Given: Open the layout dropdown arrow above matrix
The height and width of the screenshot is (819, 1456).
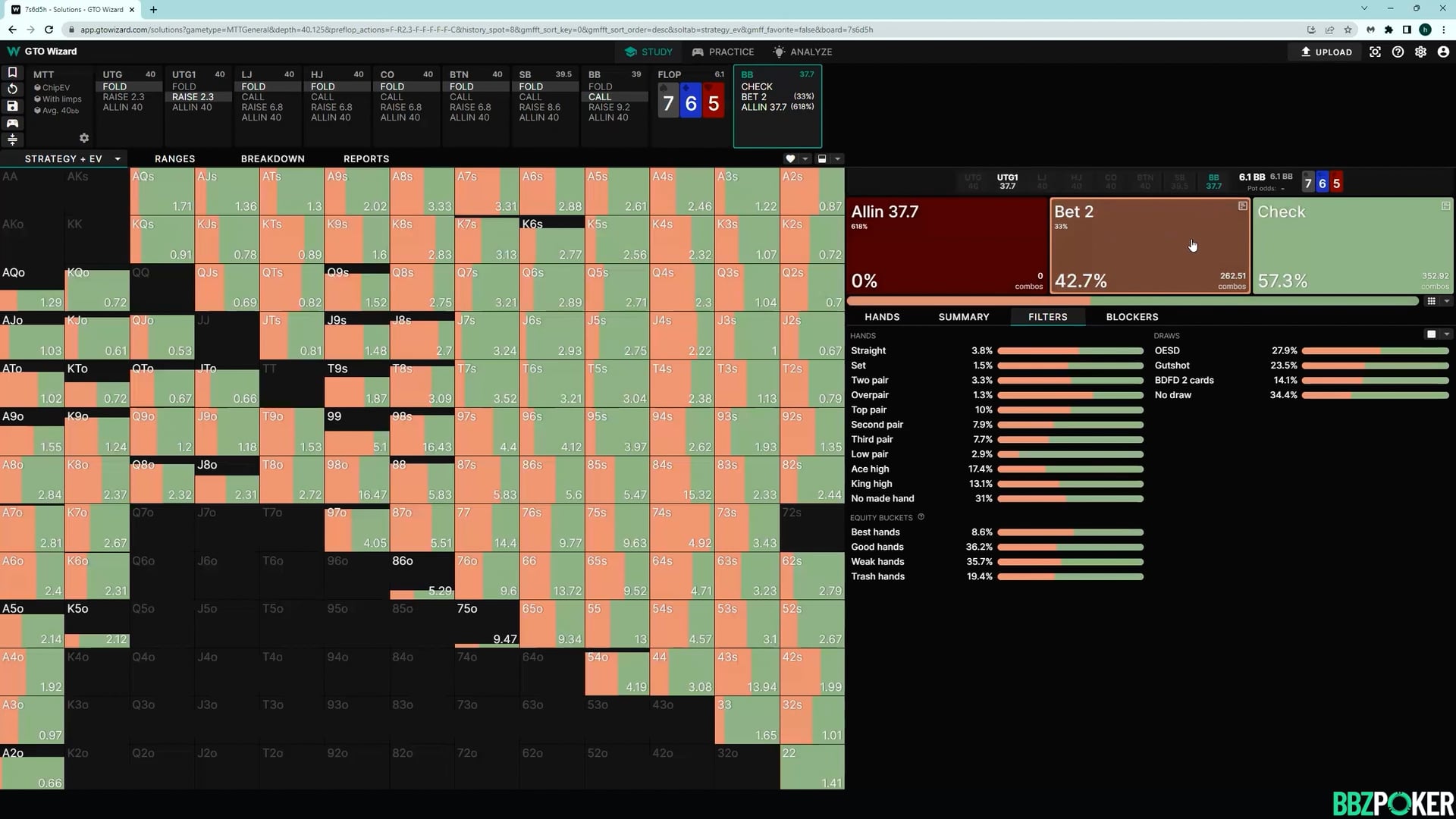Looking at the screenshot, I should click(837, 158).
